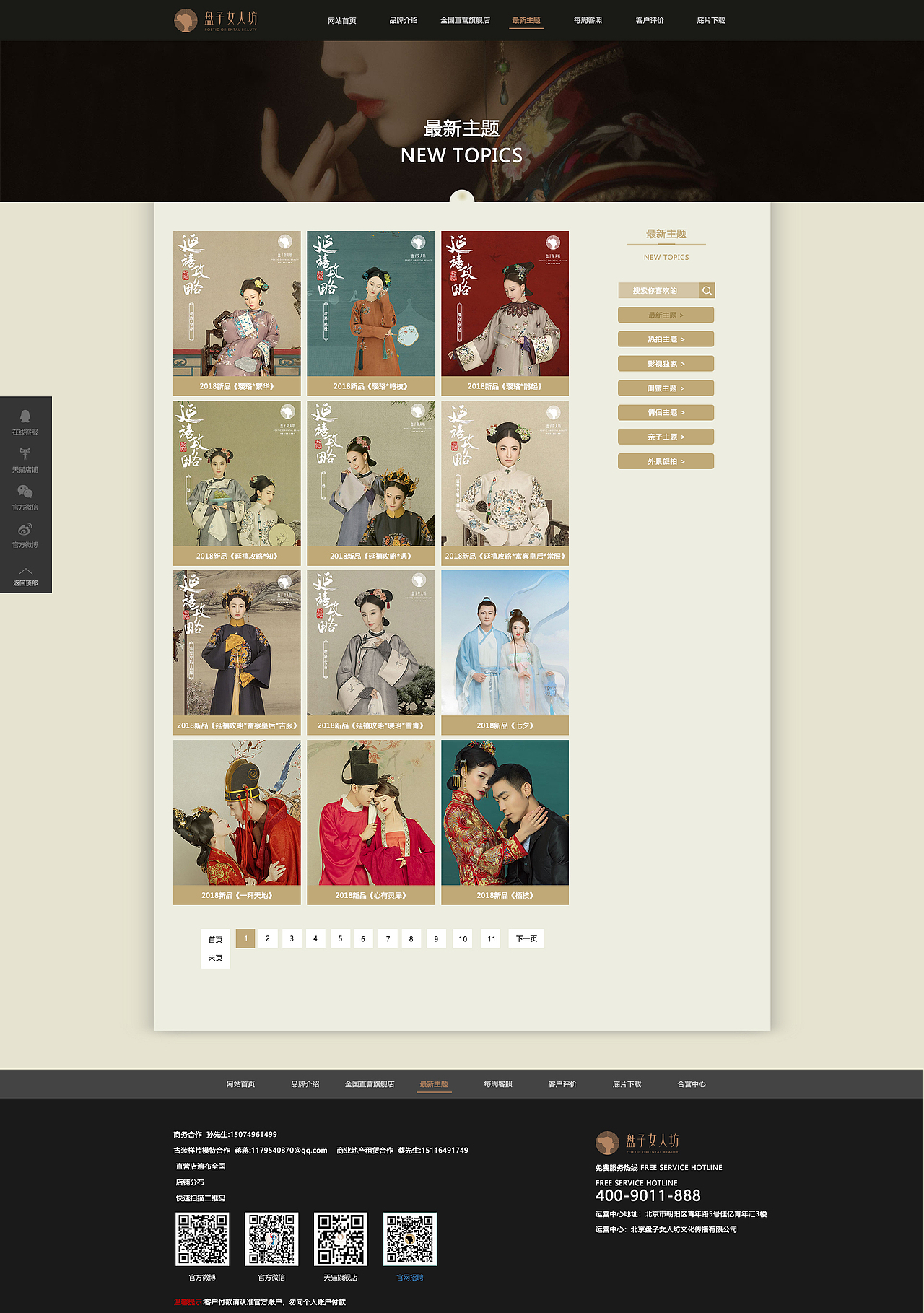Open 底片下载 in the top navigation
Viewport: 924px width, 1313px height.
(x=711, y=20)
